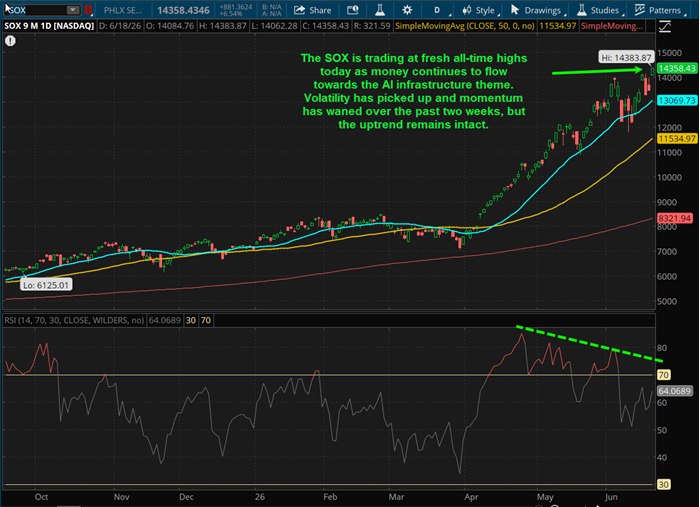This screenshot has height=507, width=700.
Task: Click the D: 6/18/26 date value
Action: click(120, 26)
